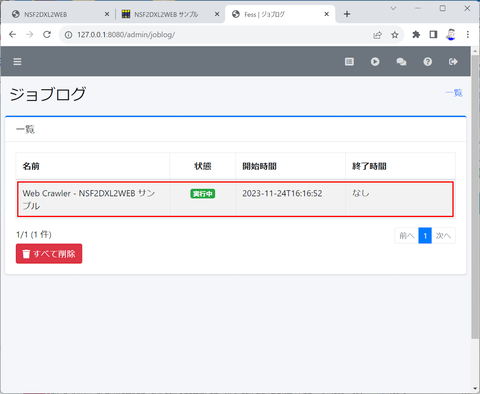Screen dimensions: 480x394
Task: Share this page using the share icon
Action: pyautogui.click(x=377, y=35)
